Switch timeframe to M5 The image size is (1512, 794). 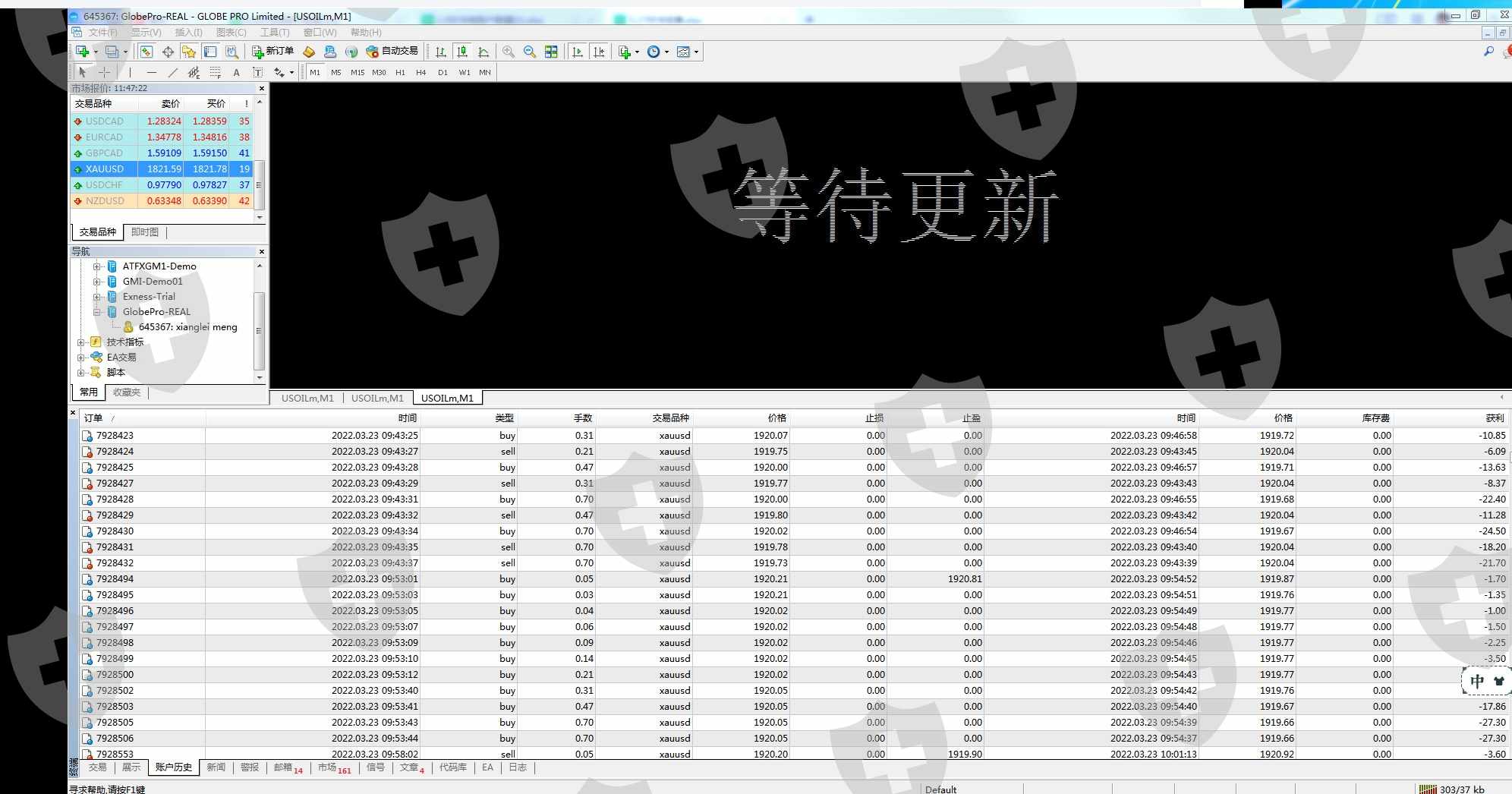point(336,72)
